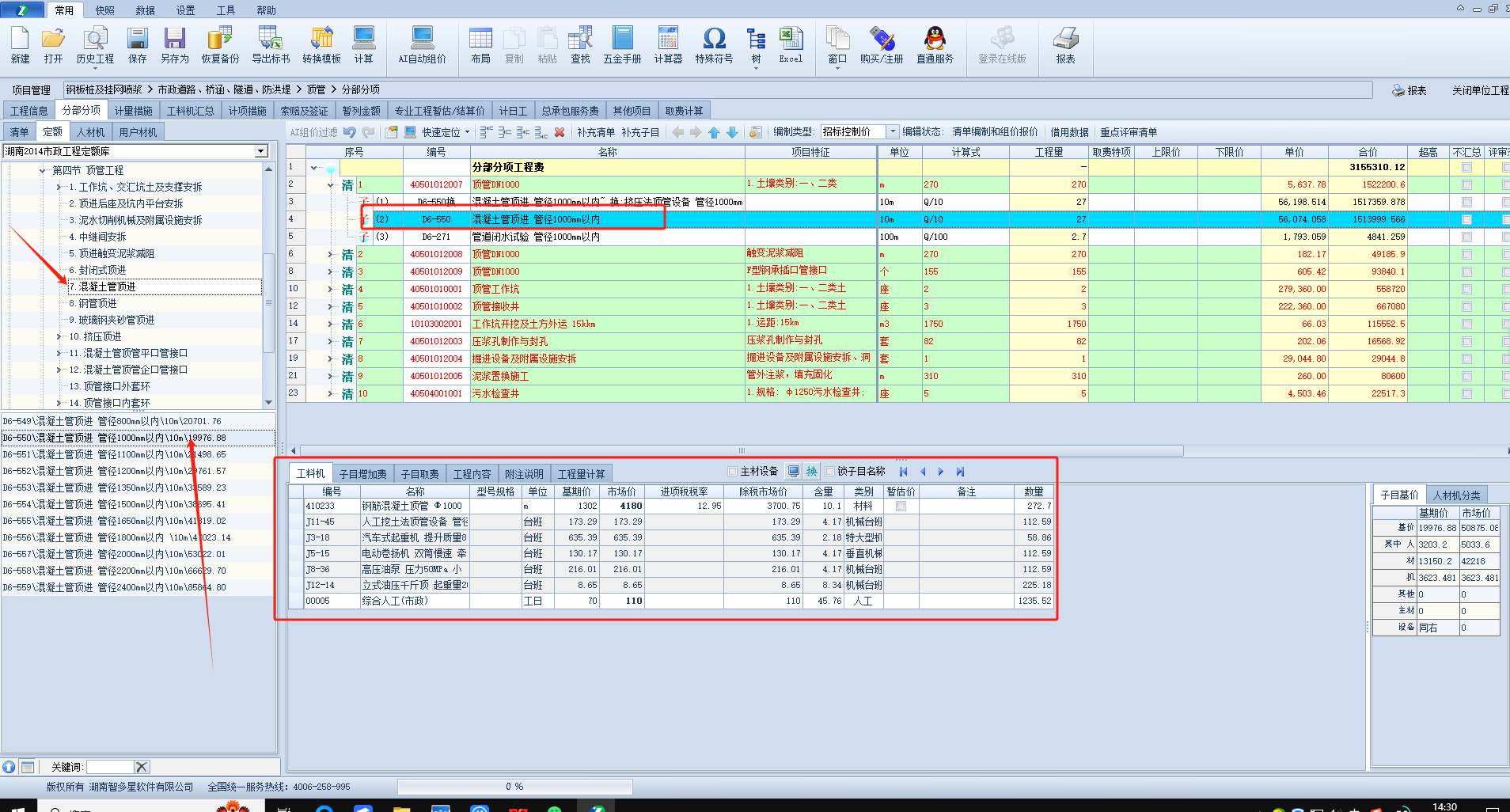Select 7.混凝土管顶进 in quota tree
The image size is (1510, 812).
pos(165,286)
